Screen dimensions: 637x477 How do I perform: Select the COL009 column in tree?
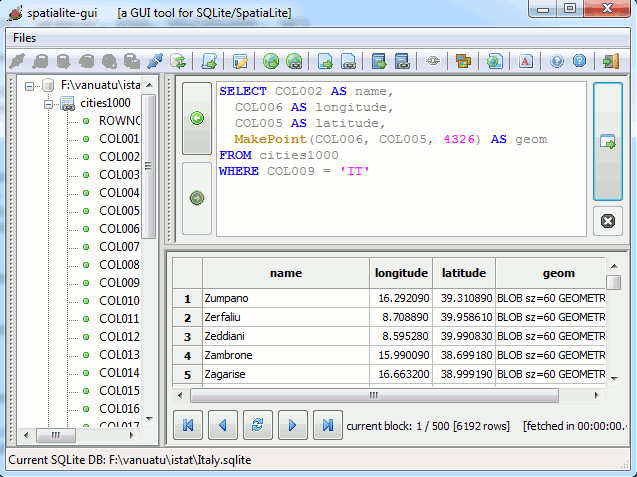pyautogui.click(x=119, y=283)
